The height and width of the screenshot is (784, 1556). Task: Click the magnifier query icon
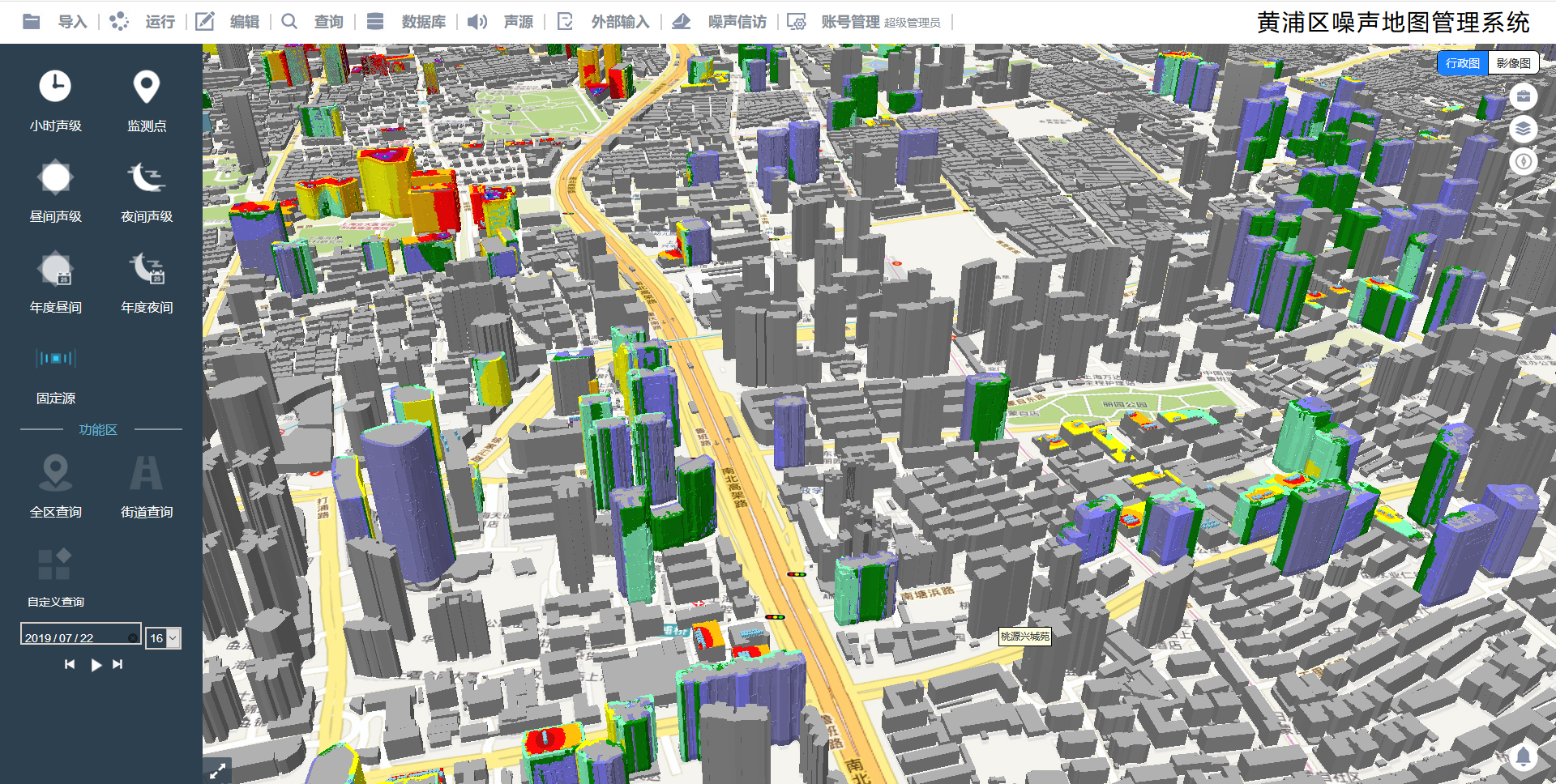click(x=289, y=22)
